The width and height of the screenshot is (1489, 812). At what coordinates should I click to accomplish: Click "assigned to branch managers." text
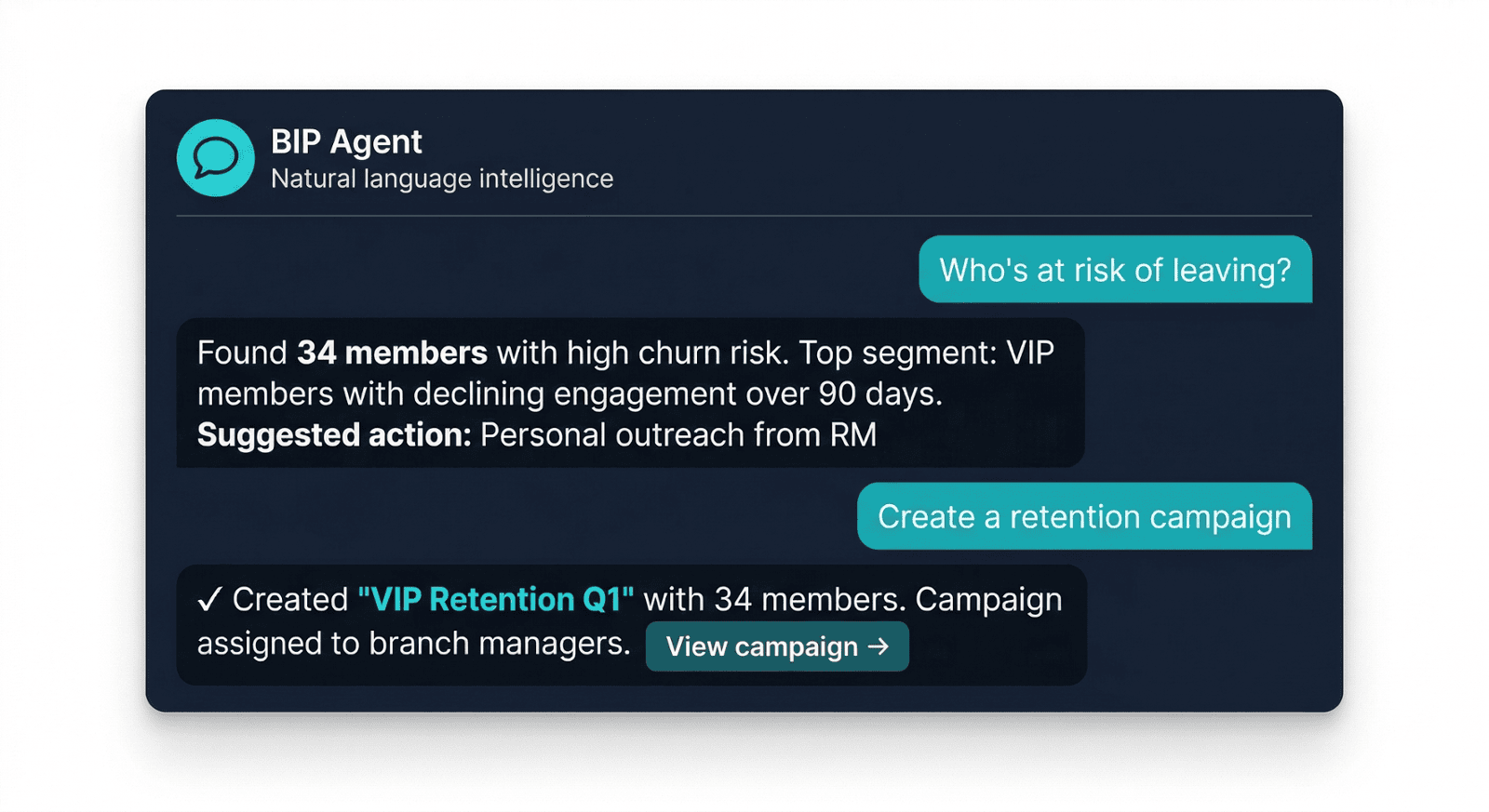click(x=413, y=644)
